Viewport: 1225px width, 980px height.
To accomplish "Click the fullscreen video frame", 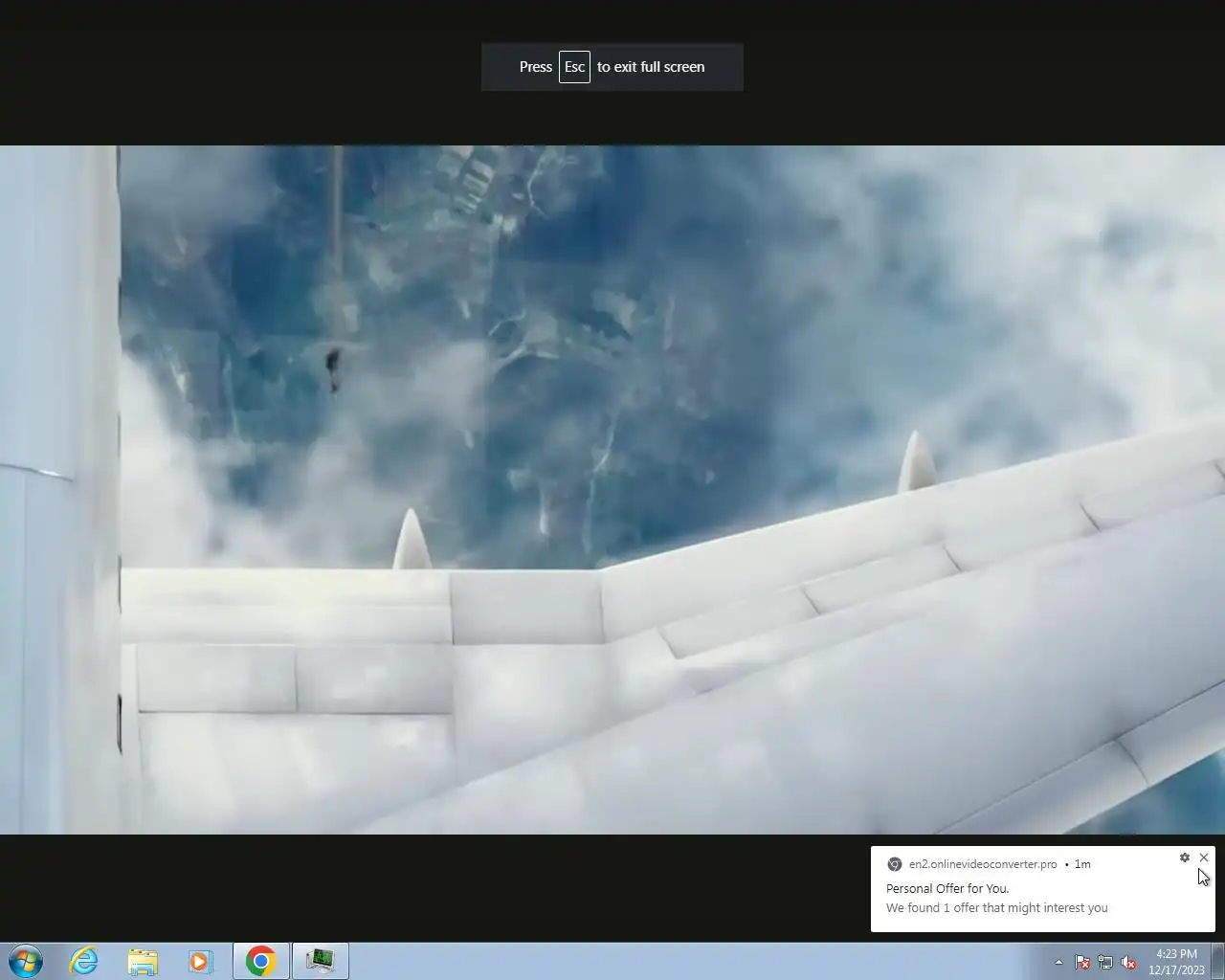I will click(x=612, y=489).
